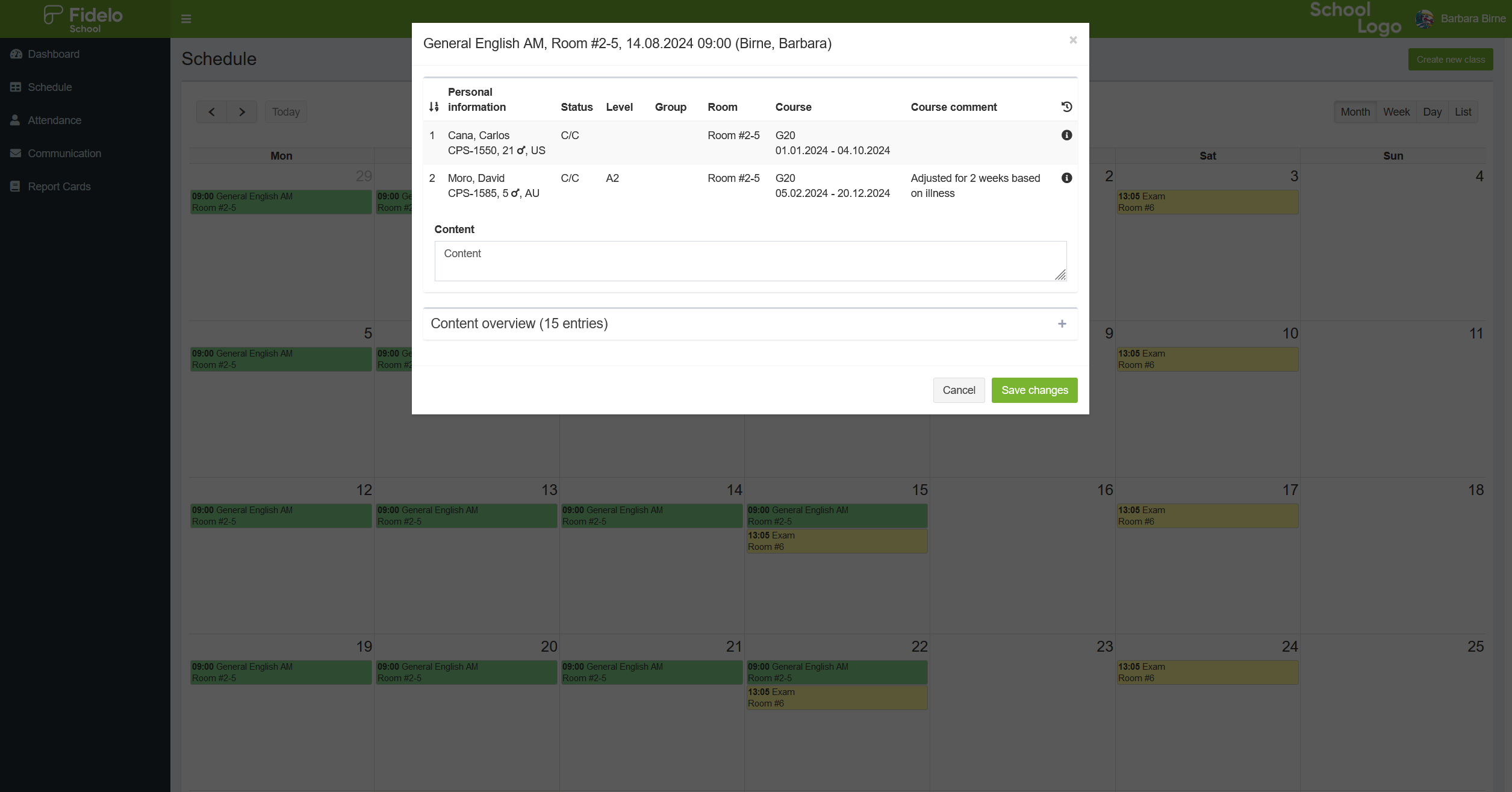The width and height of the screenshot is (1512, 792).
Task: Click Save changes button
Action: pos(1034,390)
